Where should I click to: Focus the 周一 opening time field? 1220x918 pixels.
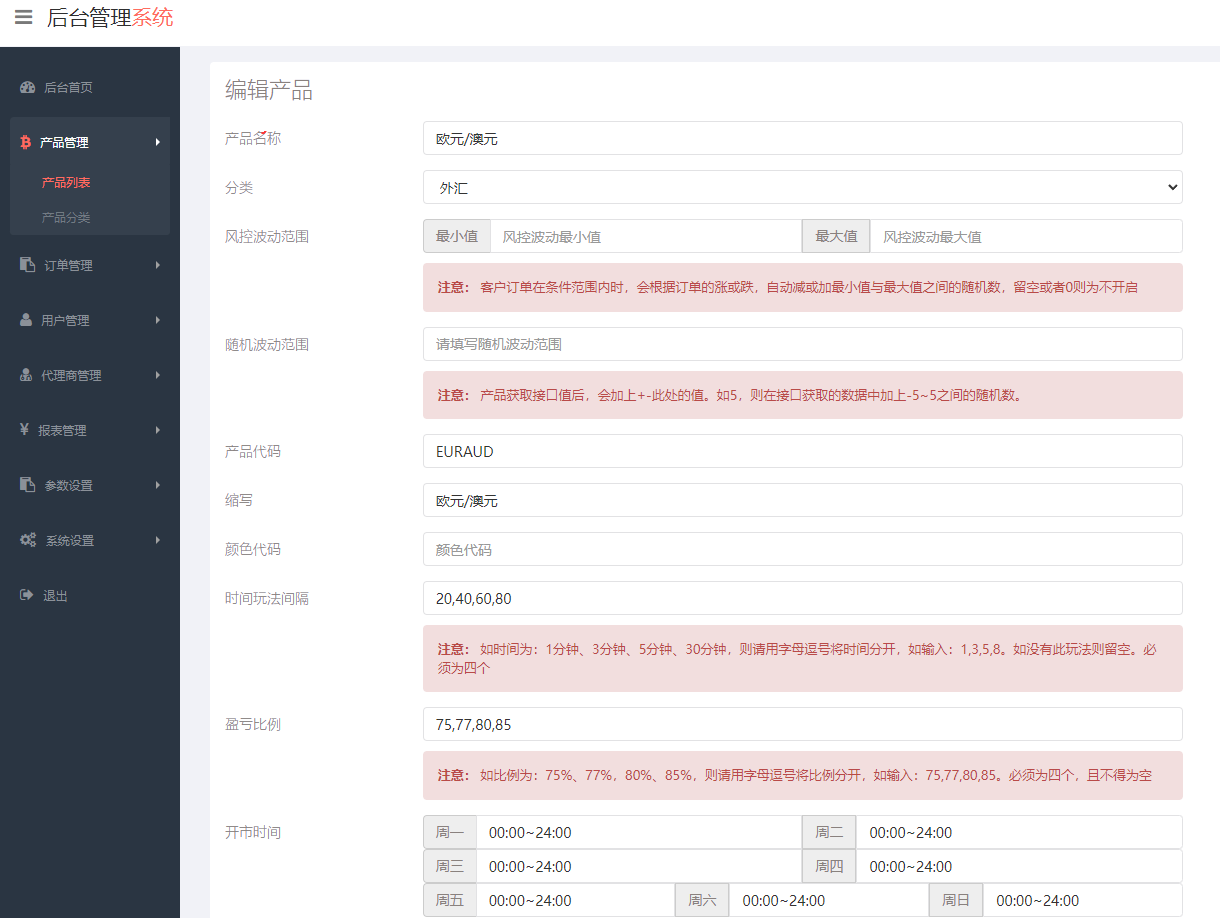639,832
